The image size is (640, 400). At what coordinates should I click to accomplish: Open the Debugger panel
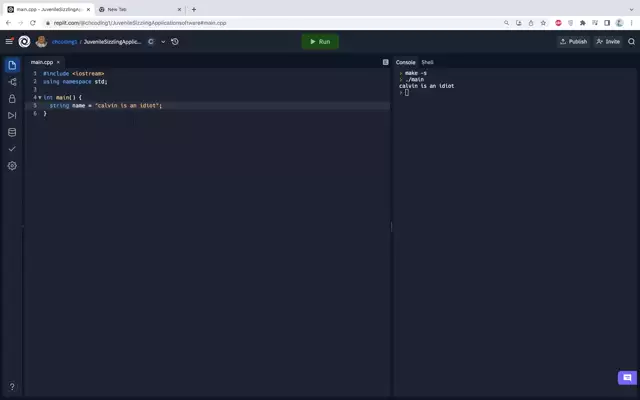12,116
